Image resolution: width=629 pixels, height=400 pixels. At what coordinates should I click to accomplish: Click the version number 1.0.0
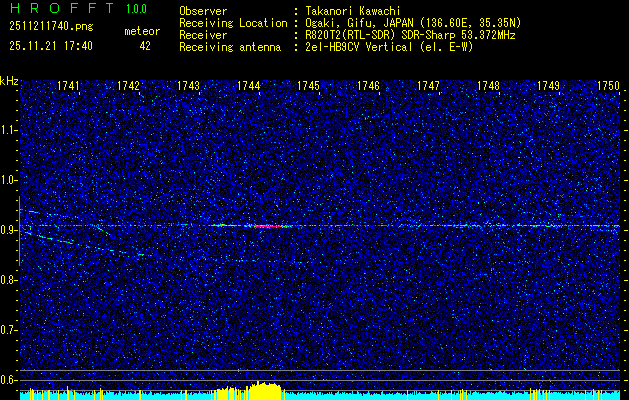pyautogui.click(x=136, y=8)
